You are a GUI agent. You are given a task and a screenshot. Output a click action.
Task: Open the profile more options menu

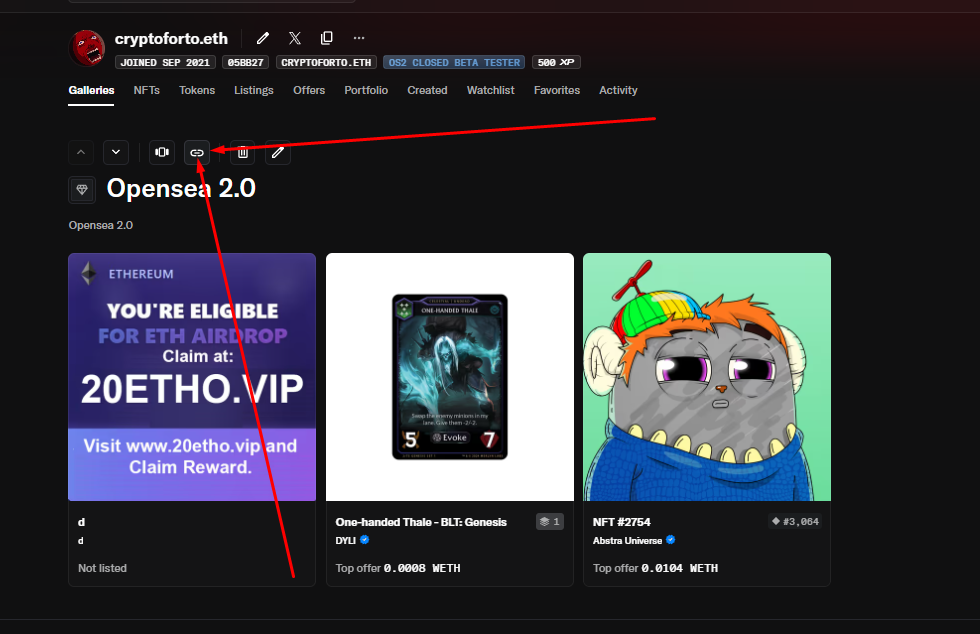[x=359, y=39]
